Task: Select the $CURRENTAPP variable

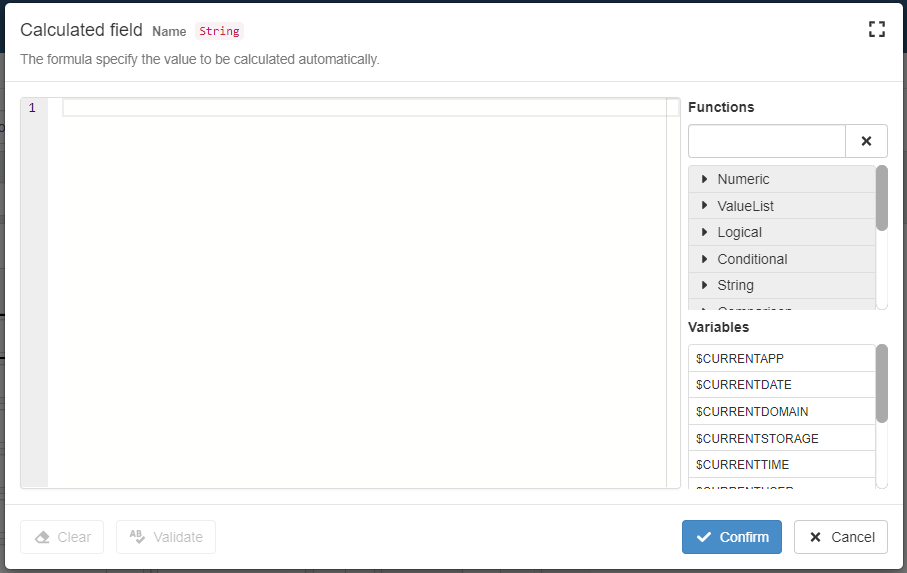Action: tap(740, 358)
